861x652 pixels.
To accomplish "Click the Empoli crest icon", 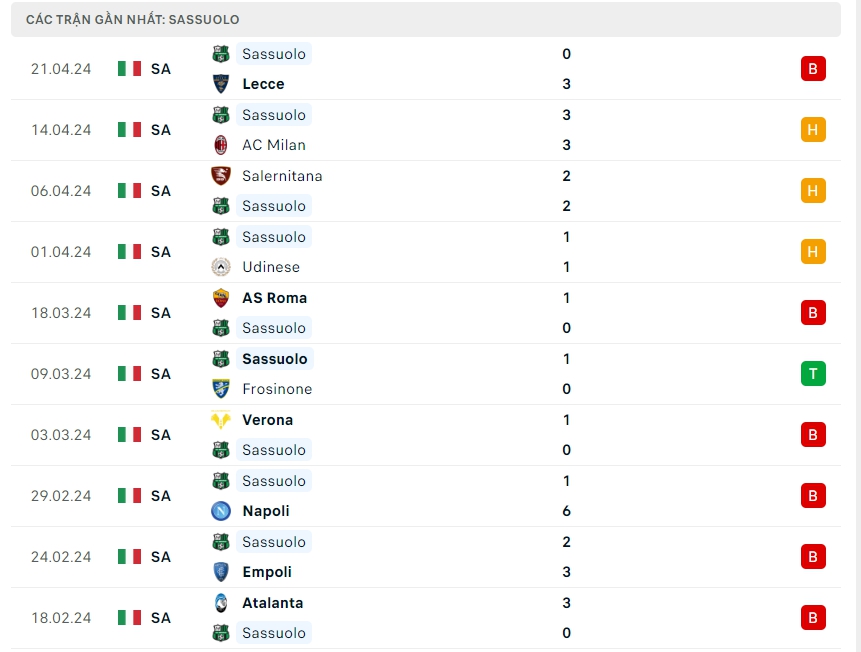I will [221, 572].
